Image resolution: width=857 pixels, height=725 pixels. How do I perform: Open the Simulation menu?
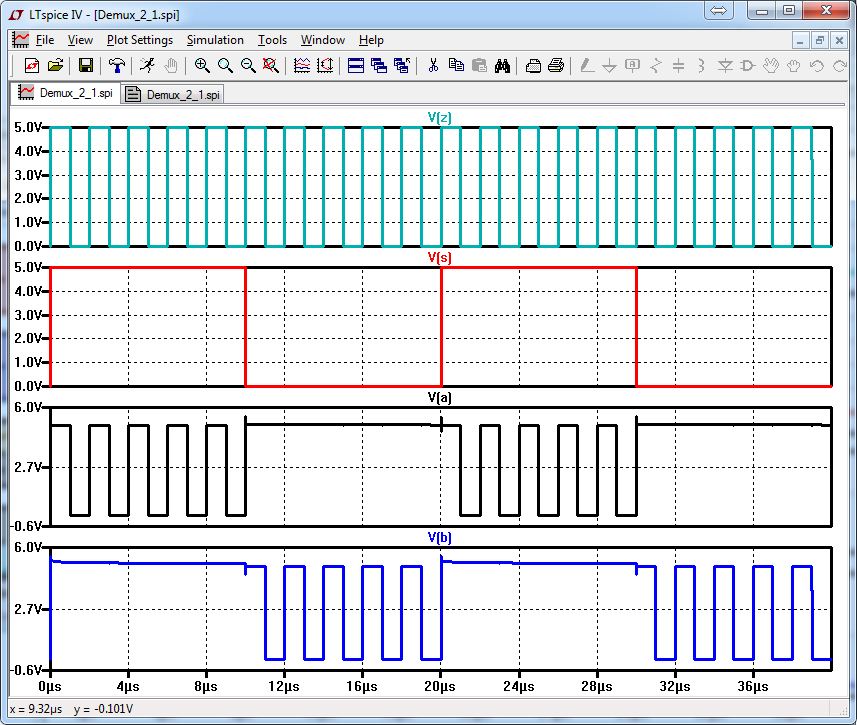coord(215,40)
